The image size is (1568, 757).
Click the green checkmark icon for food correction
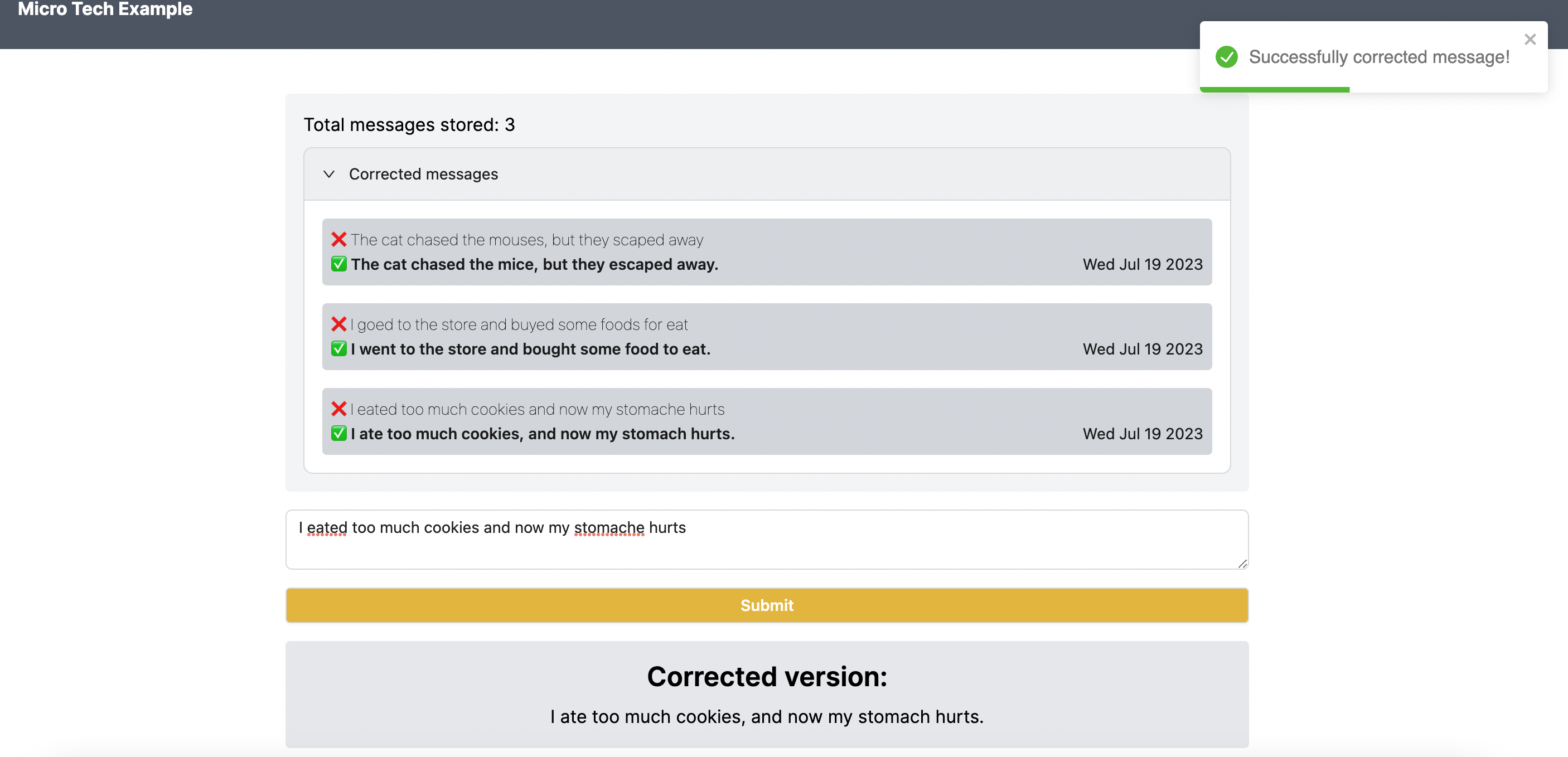[x=338, y=348]
